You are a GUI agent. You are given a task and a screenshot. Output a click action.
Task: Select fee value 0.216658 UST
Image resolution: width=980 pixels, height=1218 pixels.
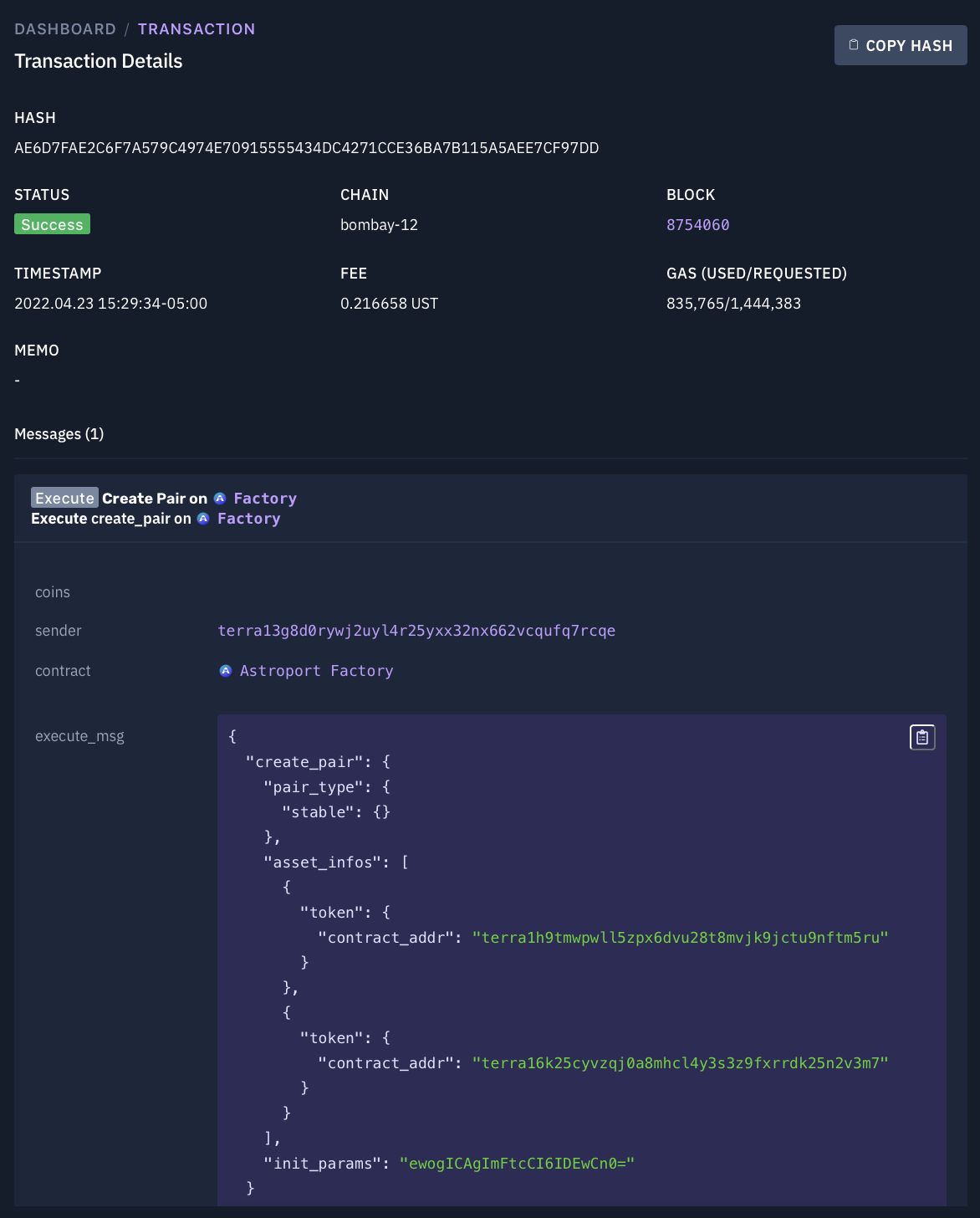(389, 304)
